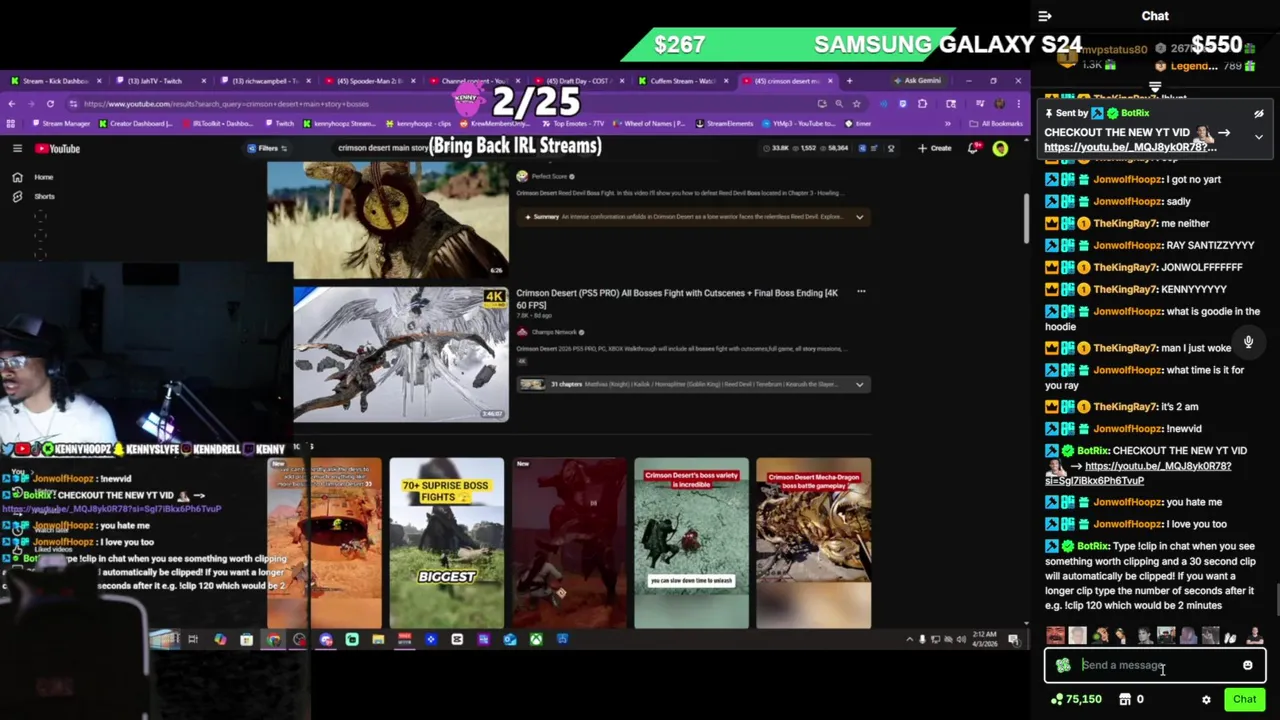
Task: Open the 4K All Bosses Fight thumbnail
Action: pos(400,355)
